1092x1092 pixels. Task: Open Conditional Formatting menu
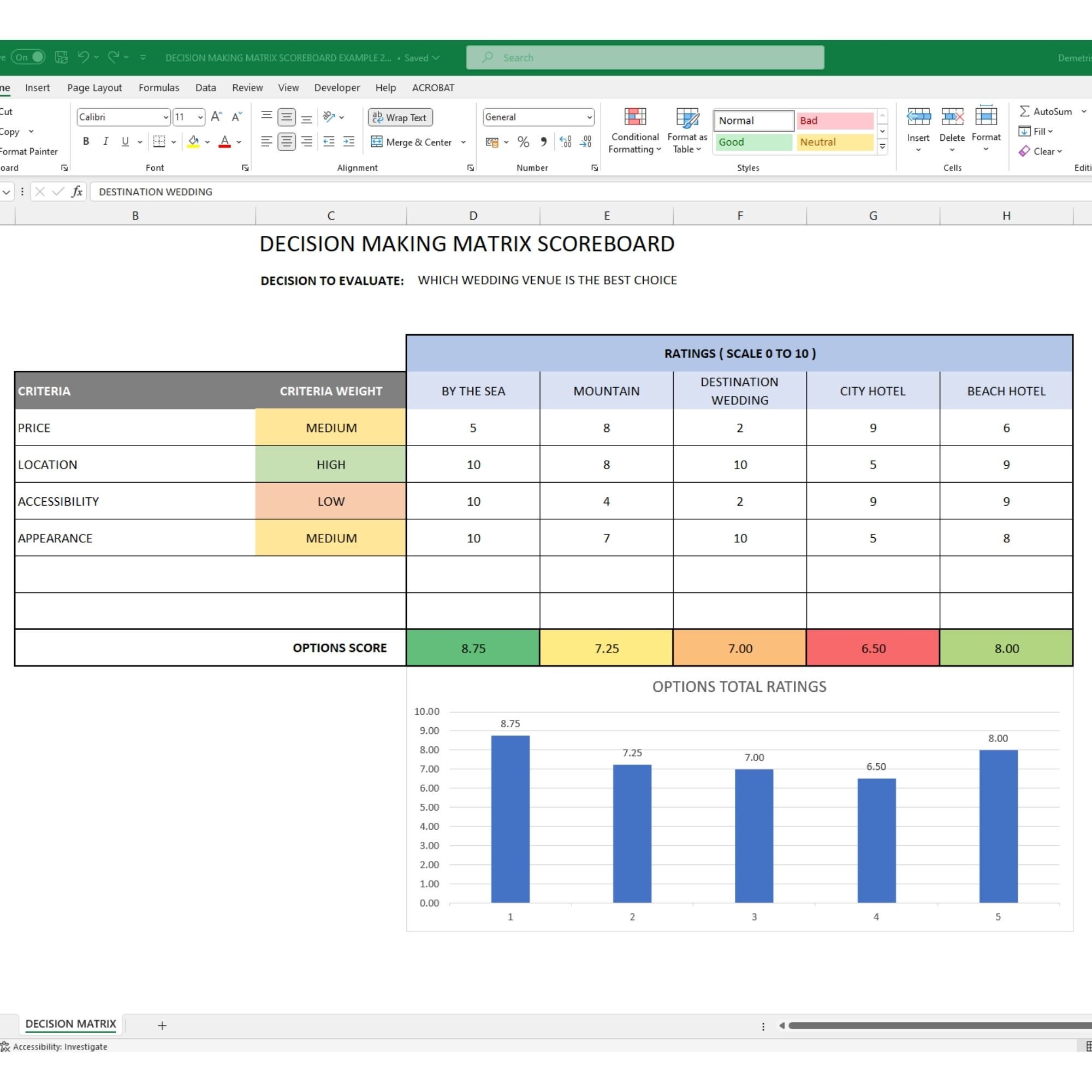pyautogui.click(x=634, y=130)
